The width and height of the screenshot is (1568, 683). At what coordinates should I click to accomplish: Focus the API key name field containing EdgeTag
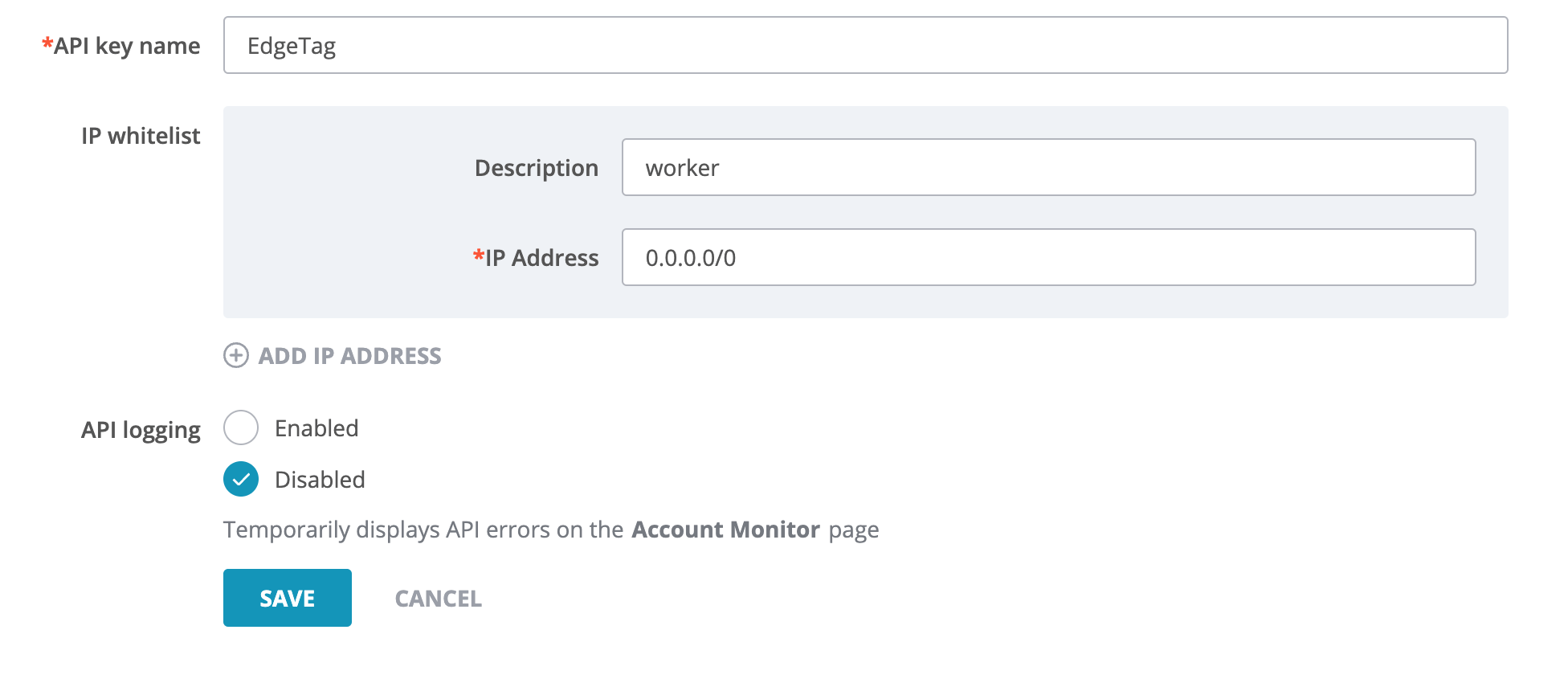(864, 46)
